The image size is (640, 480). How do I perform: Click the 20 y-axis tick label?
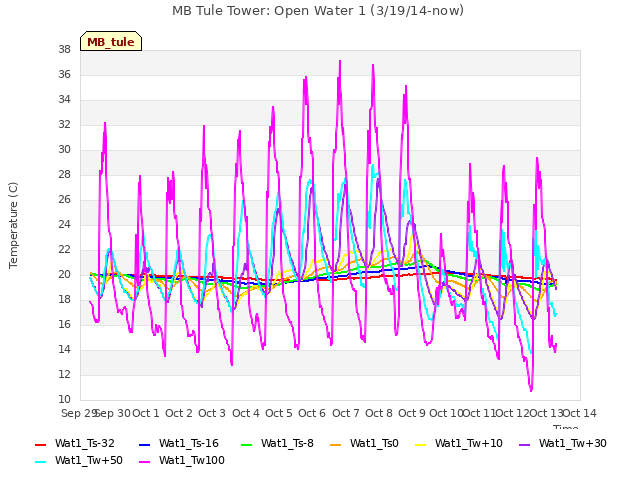click(x=64, y=274)
